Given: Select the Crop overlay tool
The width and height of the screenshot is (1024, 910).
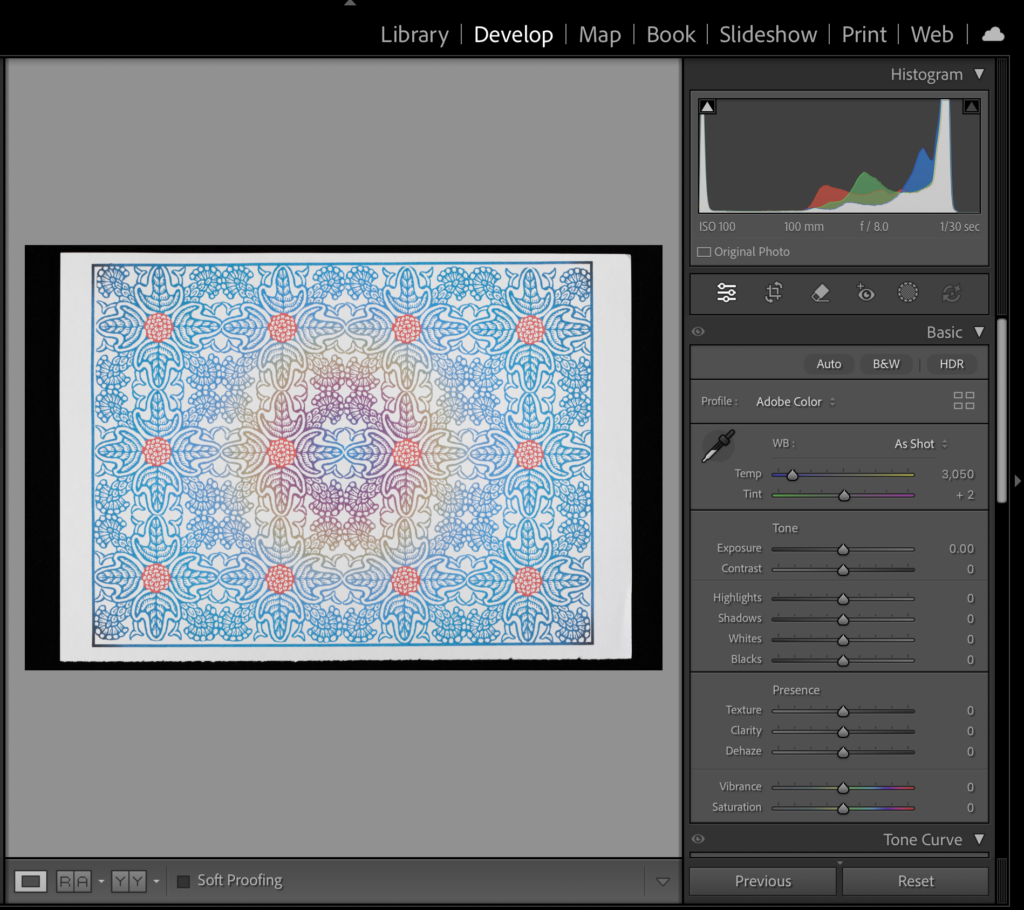Looking at the screenshot, I should [773, 293].
